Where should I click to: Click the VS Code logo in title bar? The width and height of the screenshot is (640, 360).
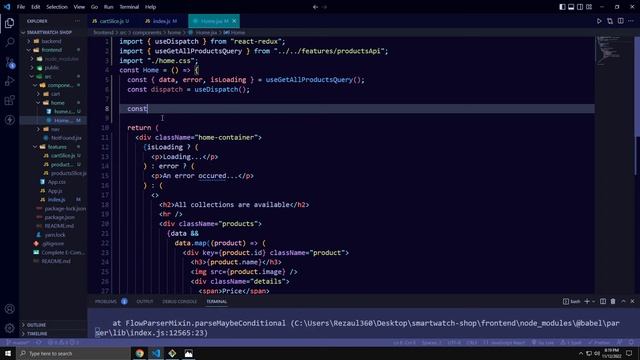(x=7, y=7)
